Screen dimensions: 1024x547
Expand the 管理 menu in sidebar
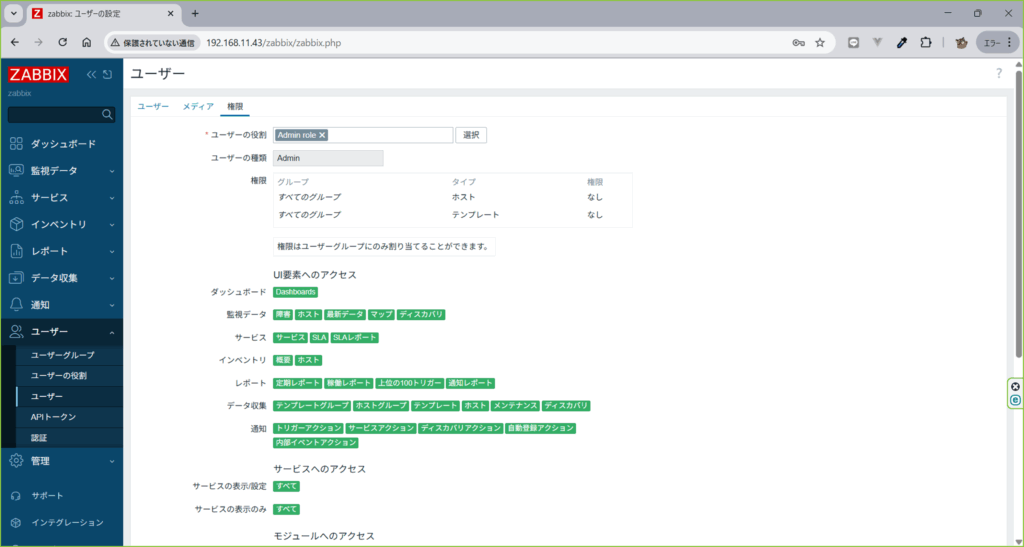[62, 461]
